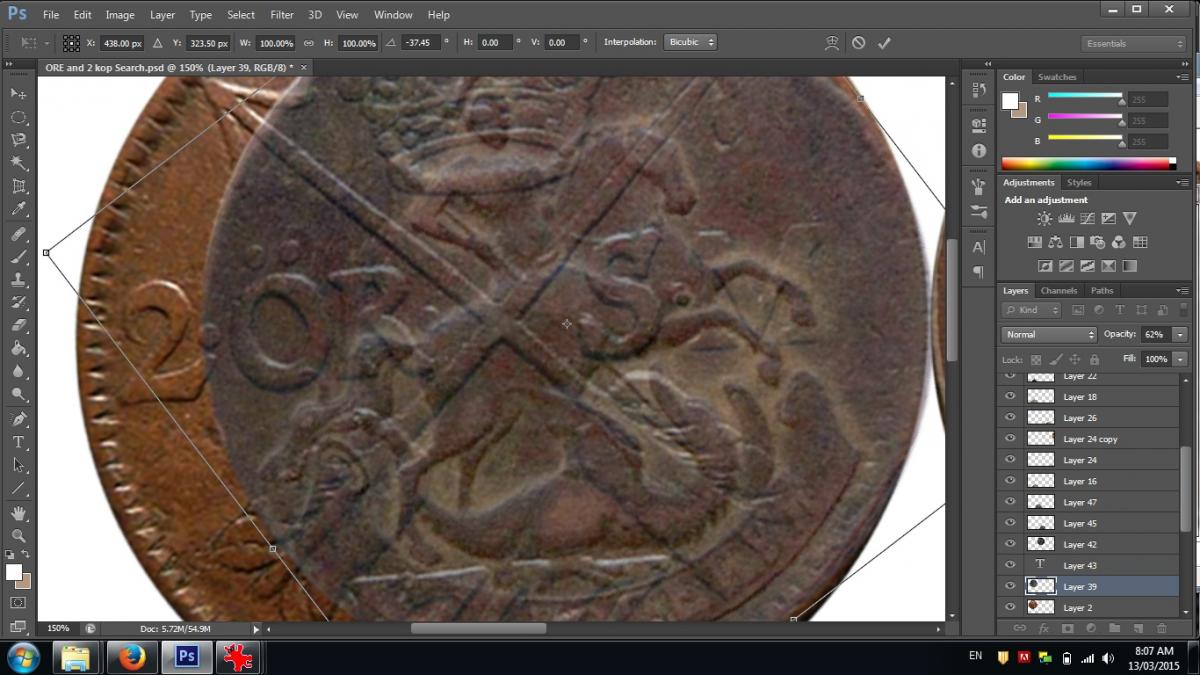Screen dimensions: 1200x675
Task: Open the Filter menu
Action: coord(282,15)
